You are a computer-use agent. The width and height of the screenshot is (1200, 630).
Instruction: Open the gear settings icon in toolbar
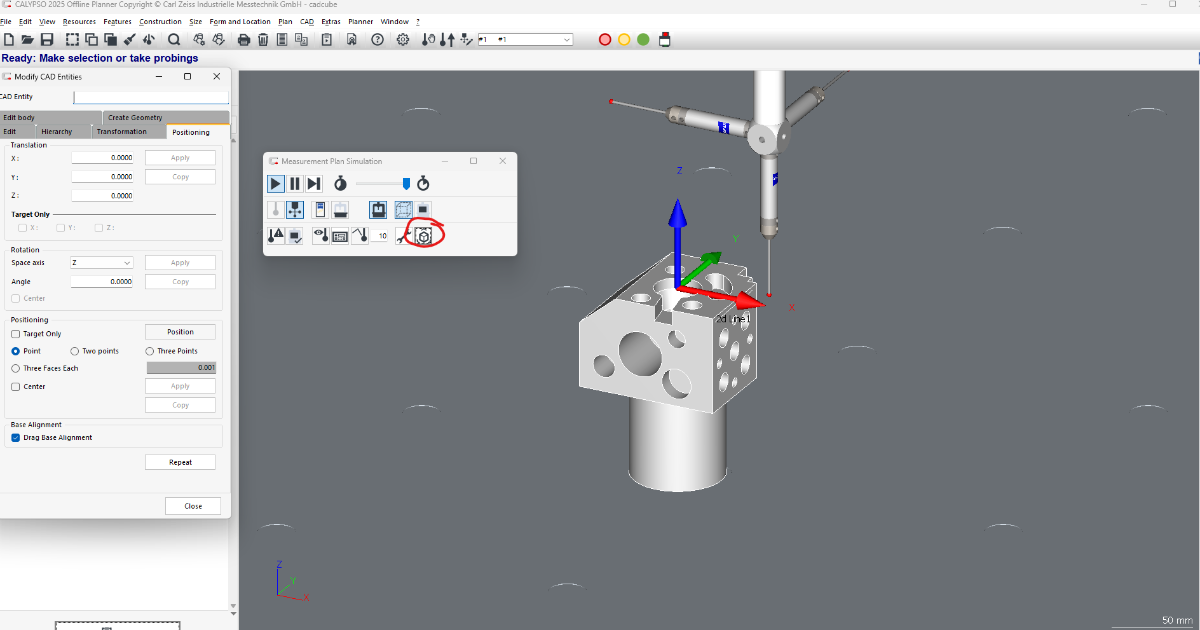tap(403, 40)
